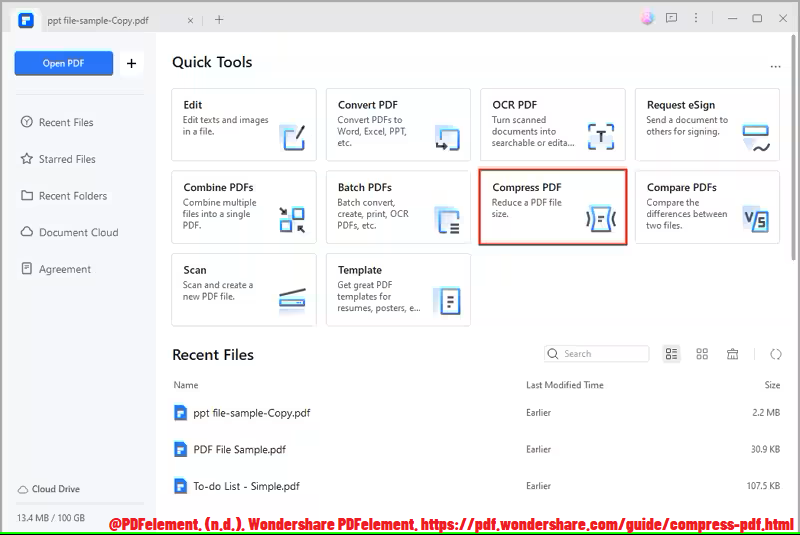Click the Batch PDFs stacked pages icon
The width and height of the screenshot is (800, 535).
447,220
